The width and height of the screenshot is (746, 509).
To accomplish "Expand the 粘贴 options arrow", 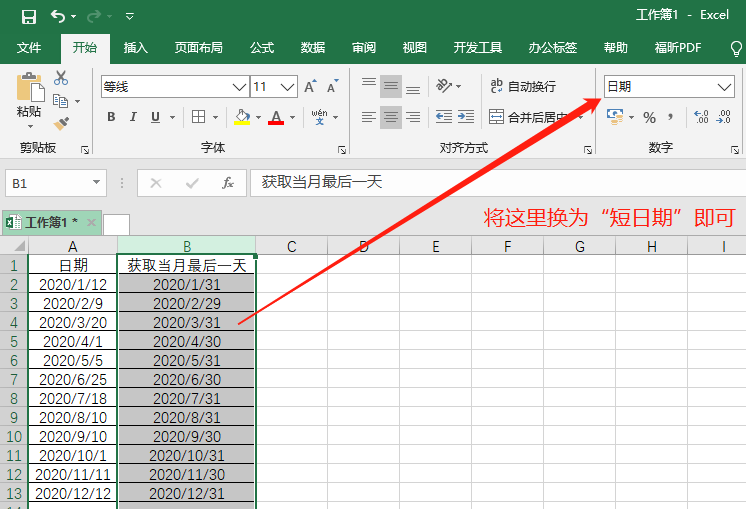I will 30,127.
